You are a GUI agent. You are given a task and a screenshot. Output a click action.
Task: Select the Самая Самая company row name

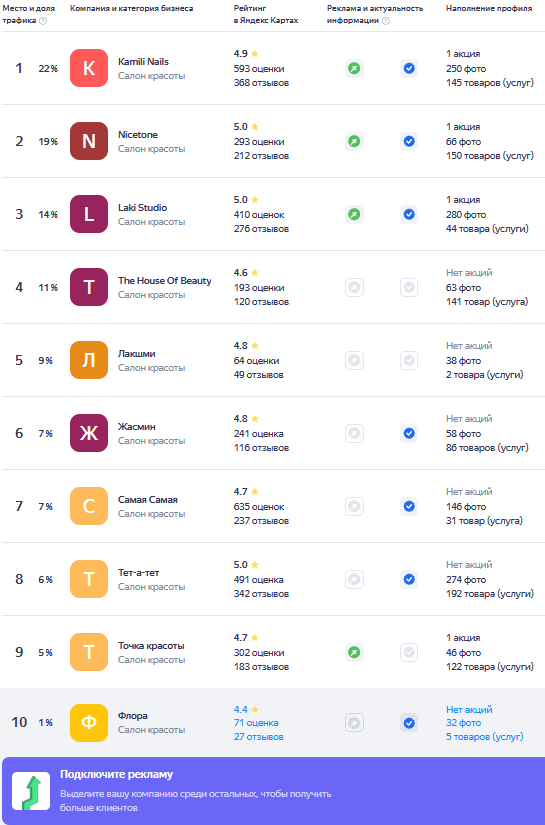148,500
